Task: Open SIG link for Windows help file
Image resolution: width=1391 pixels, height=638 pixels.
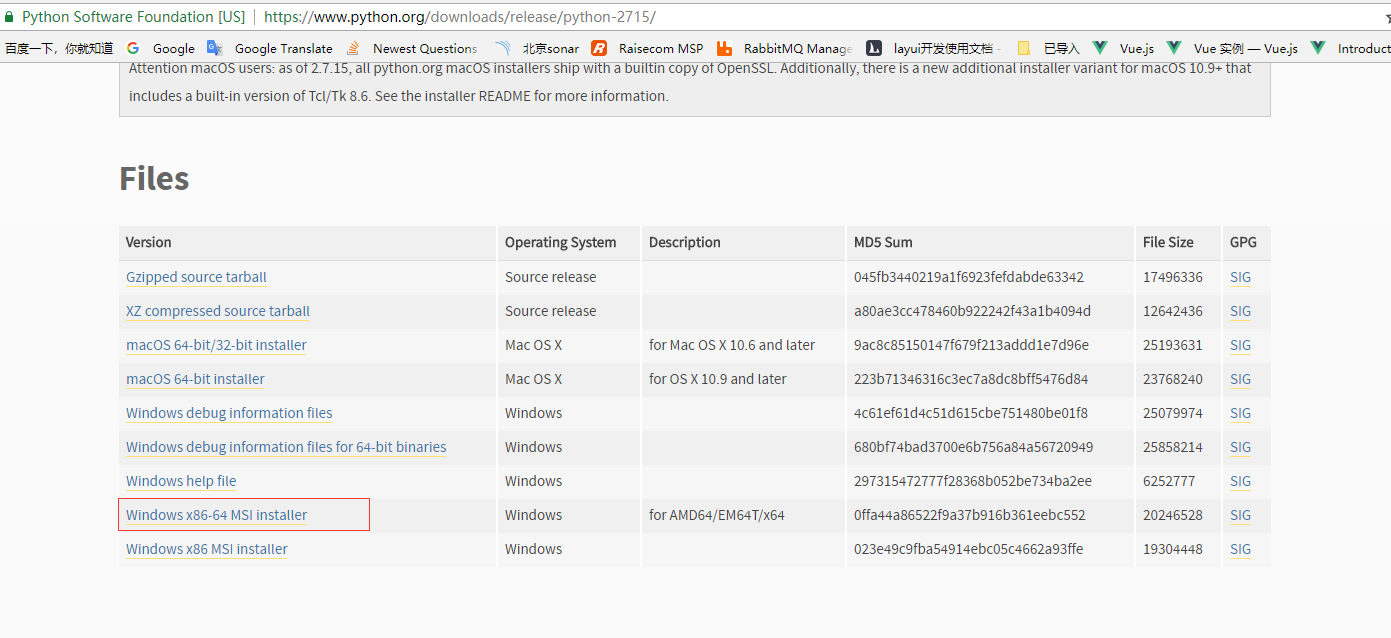Action: point(1240,481)
